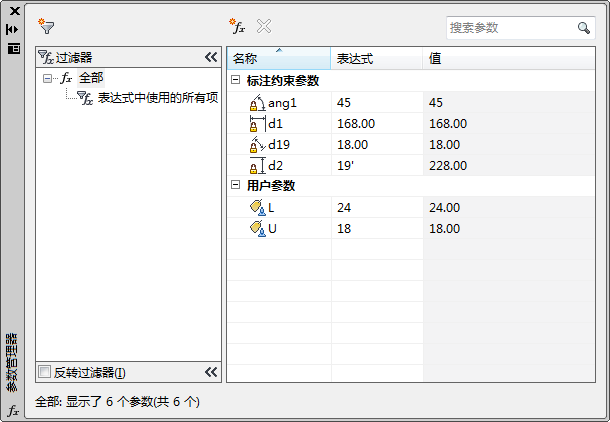This screenshot has width=610, height=422.
Task: Collapse the 全部 tree node
Action: point(47,78)
